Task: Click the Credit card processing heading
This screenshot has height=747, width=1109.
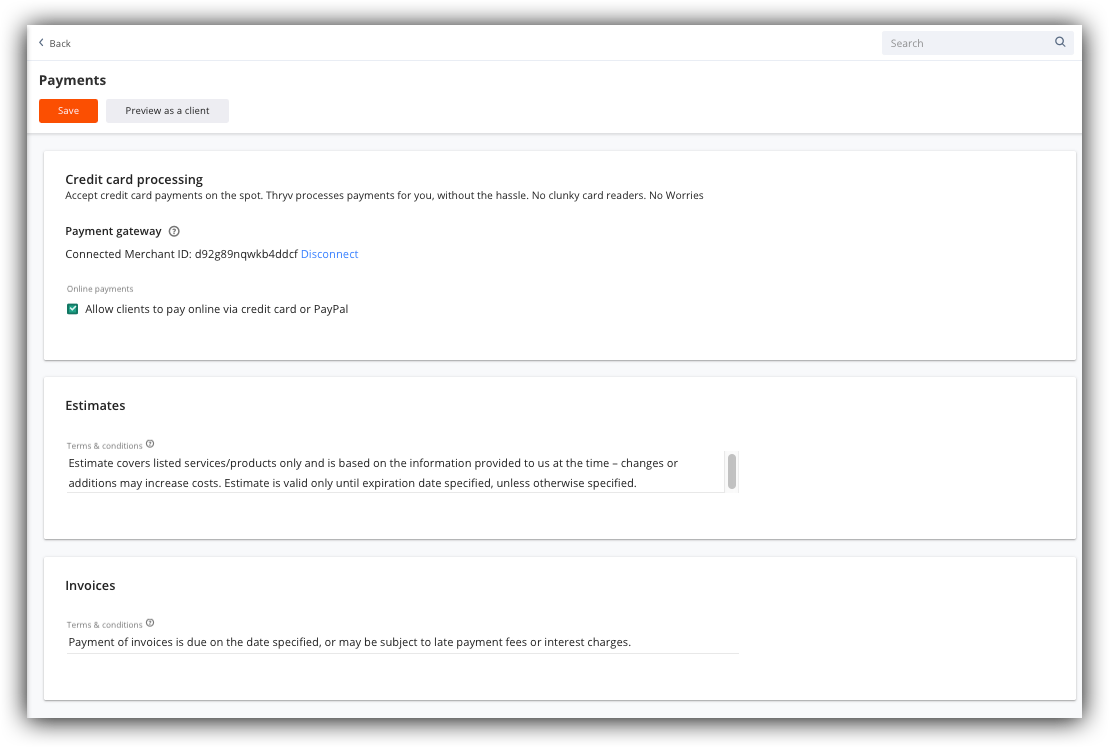Action: (134, 179)
